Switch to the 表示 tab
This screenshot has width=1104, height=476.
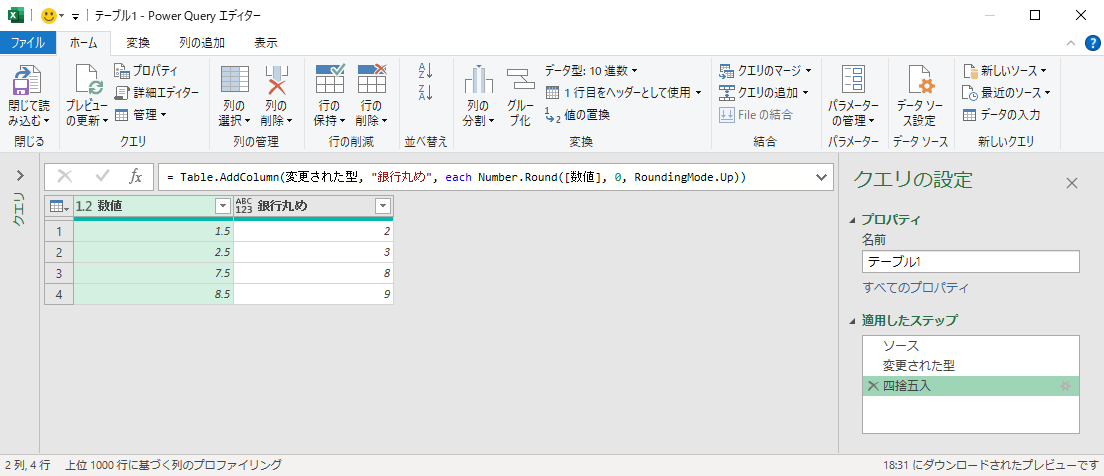tap(265, 43)
